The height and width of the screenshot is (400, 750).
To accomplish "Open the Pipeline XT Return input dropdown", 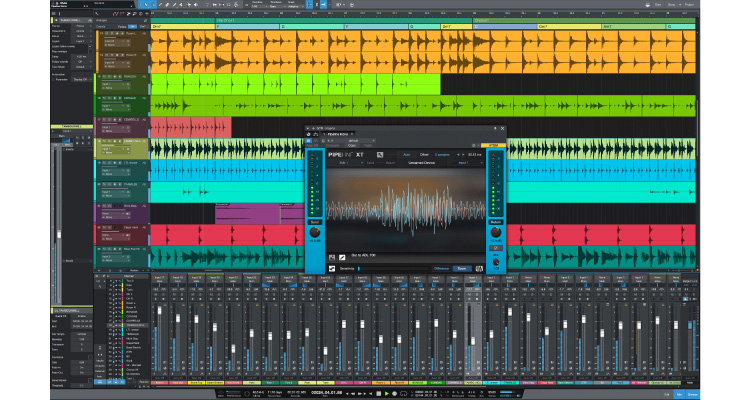I will [466, 163].
